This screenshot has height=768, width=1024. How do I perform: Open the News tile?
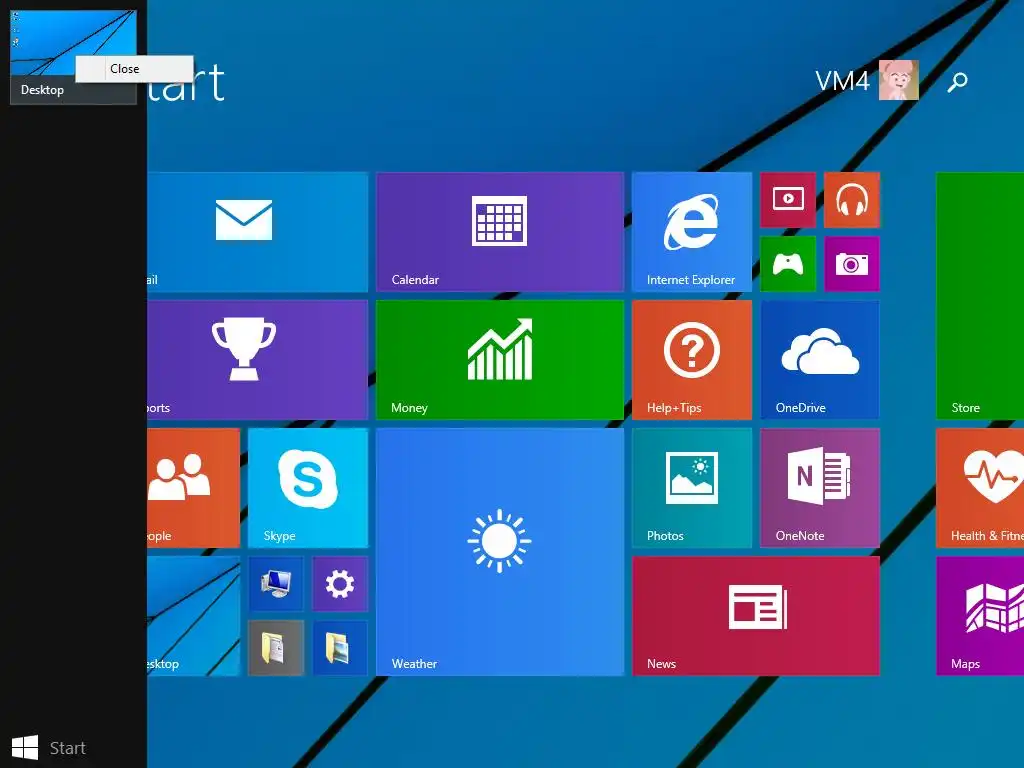coord(756,616)
